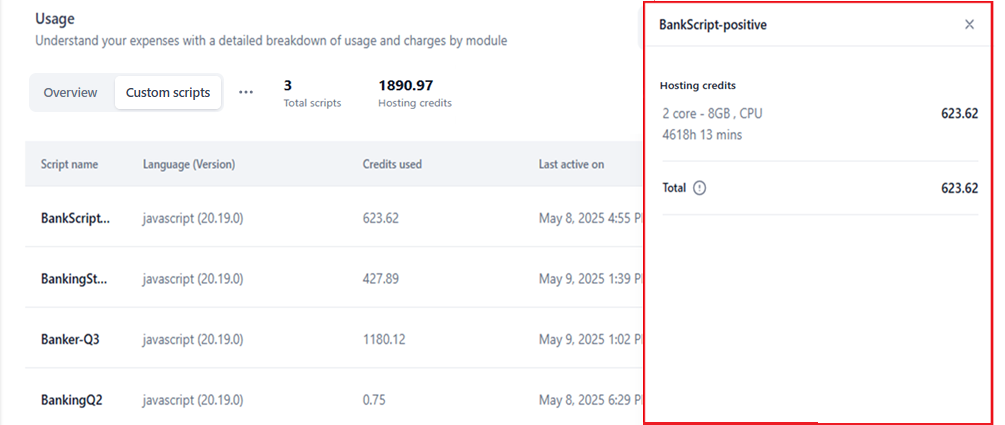Open the three-dot more options menu

tap(246, 92)
